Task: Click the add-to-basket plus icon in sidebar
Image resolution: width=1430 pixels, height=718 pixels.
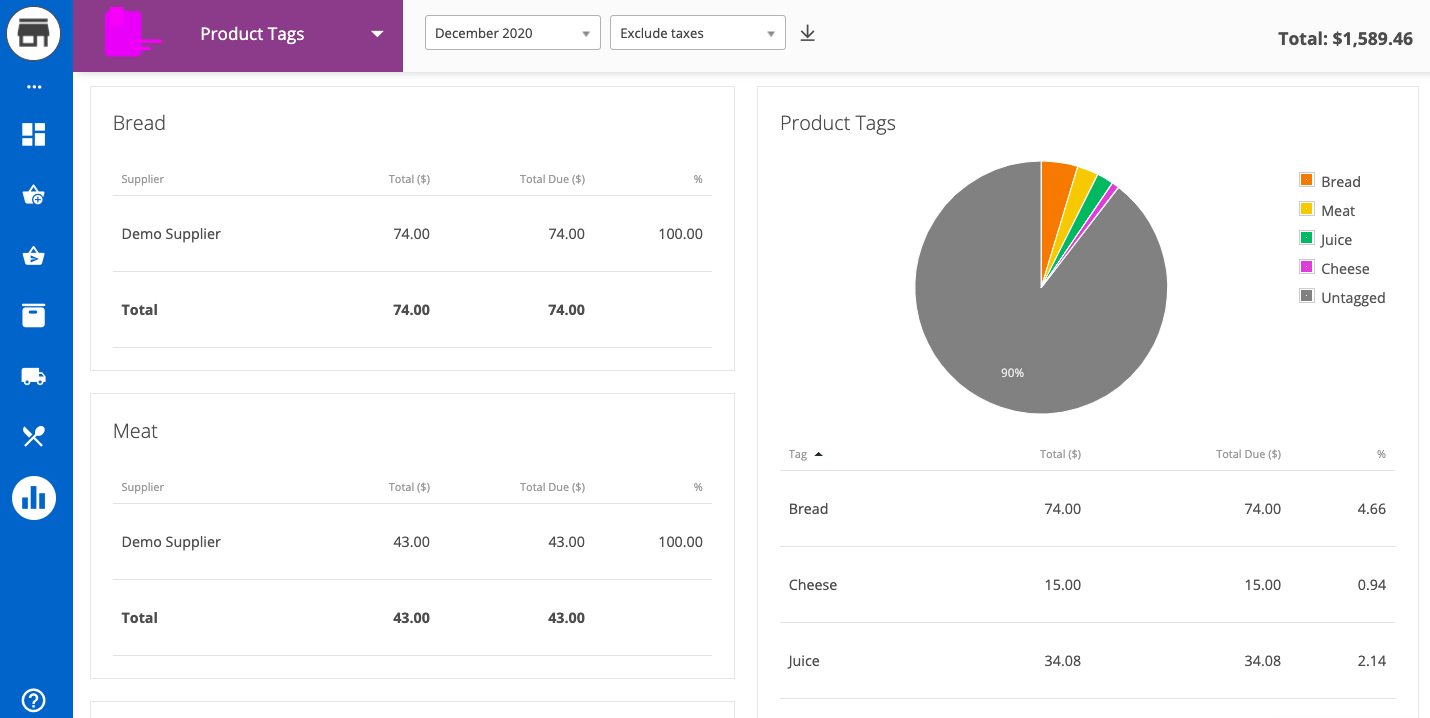Action: coord(34,195)
